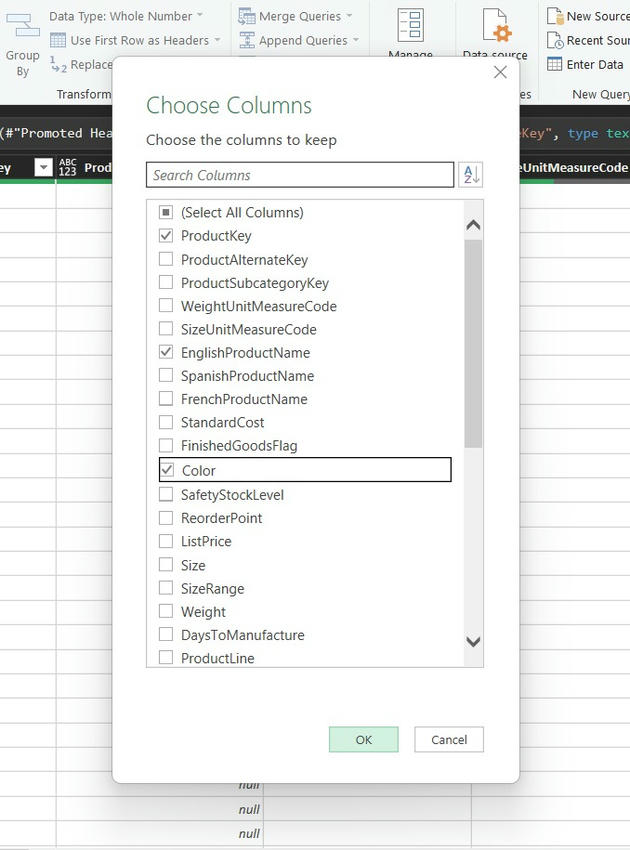Open the Data Type Whole Number dropdown
The height and width of the screenshot is (850, 630).
tap(199, 16)
